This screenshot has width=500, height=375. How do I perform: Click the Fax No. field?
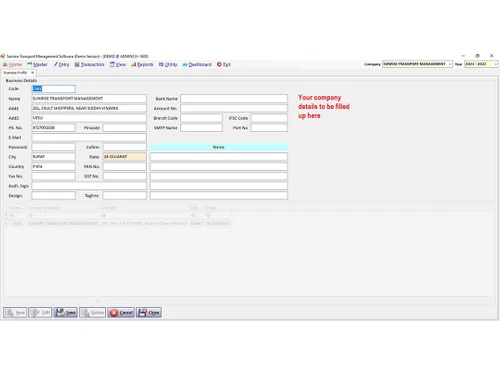54,176
